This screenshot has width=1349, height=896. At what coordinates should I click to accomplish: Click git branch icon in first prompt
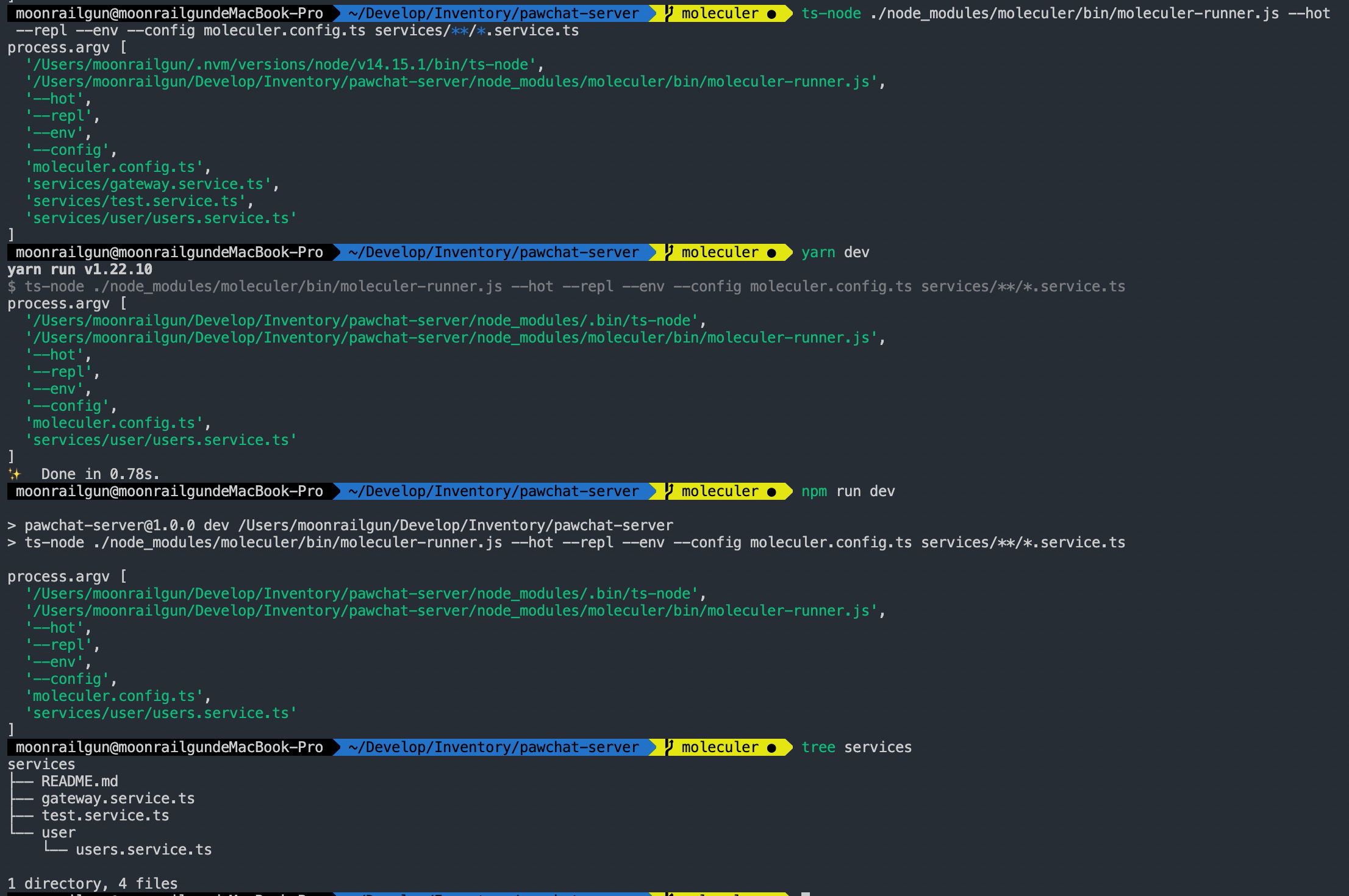[x=670, y=13]
